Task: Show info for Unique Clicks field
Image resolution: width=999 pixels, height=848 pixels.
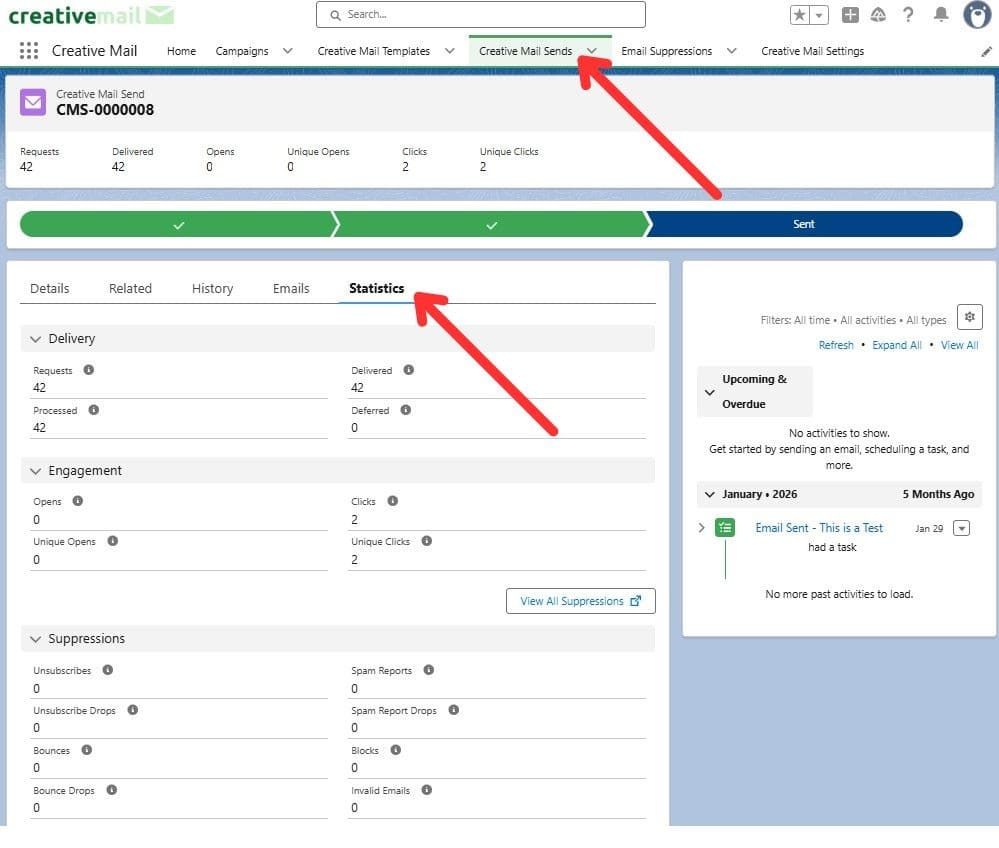Action: click(x=427, y=541)
